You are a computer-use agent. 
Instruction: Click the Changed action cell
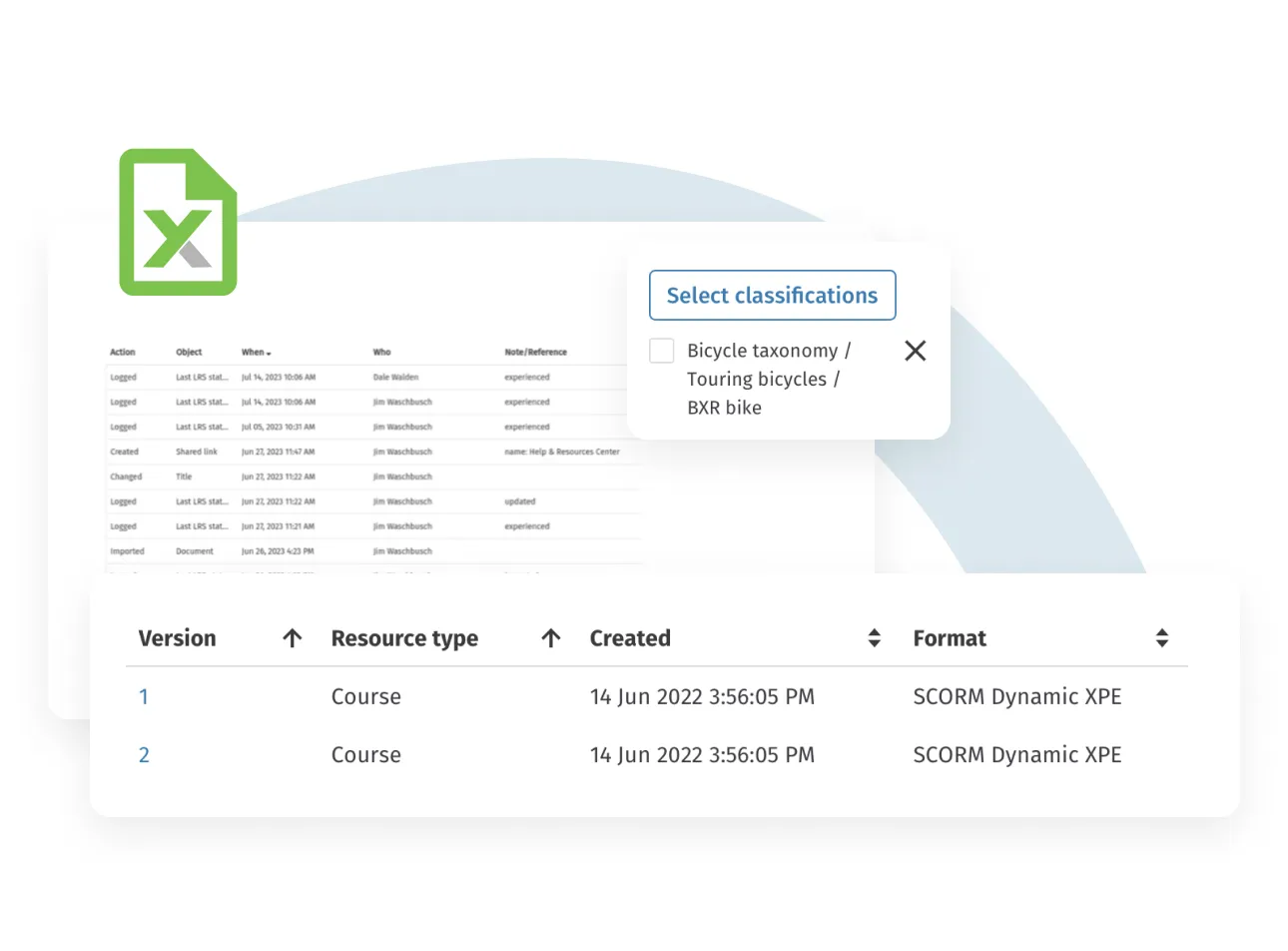pyautogui.click(x=126, y=476)
